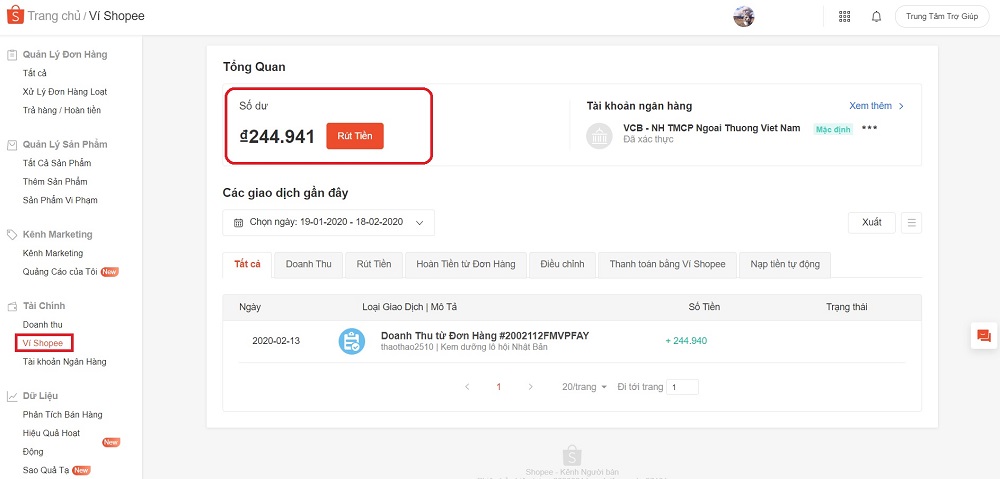The height and width of the screenshot is (479, 1000).
Task: Switch to the Doanh Thu tab
Action: [x=309, y=264]
